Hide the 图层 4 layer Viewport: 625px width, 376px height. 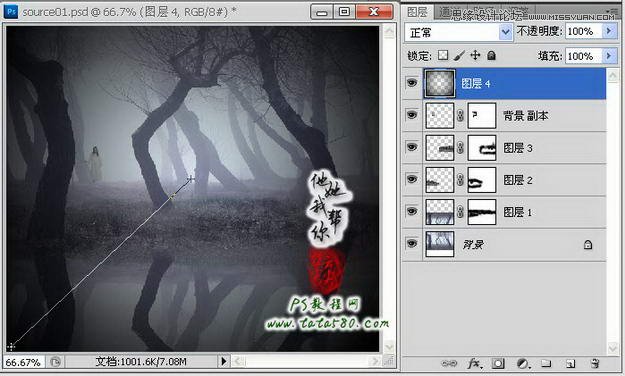coord(412,83)
